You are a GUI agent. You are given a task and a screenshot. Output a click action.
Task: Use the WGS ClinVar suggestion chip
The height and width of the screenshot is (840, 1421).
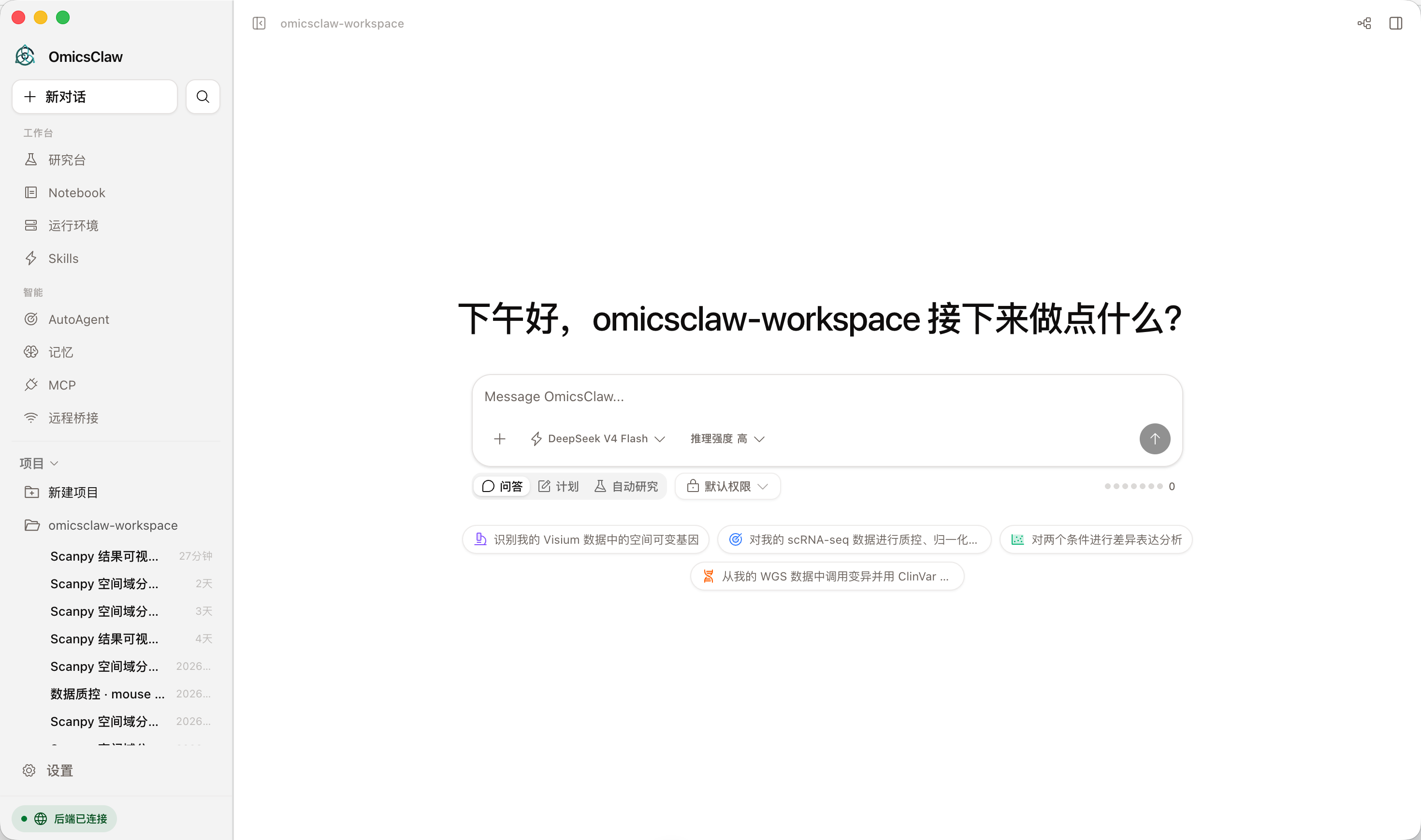point(827,577)
